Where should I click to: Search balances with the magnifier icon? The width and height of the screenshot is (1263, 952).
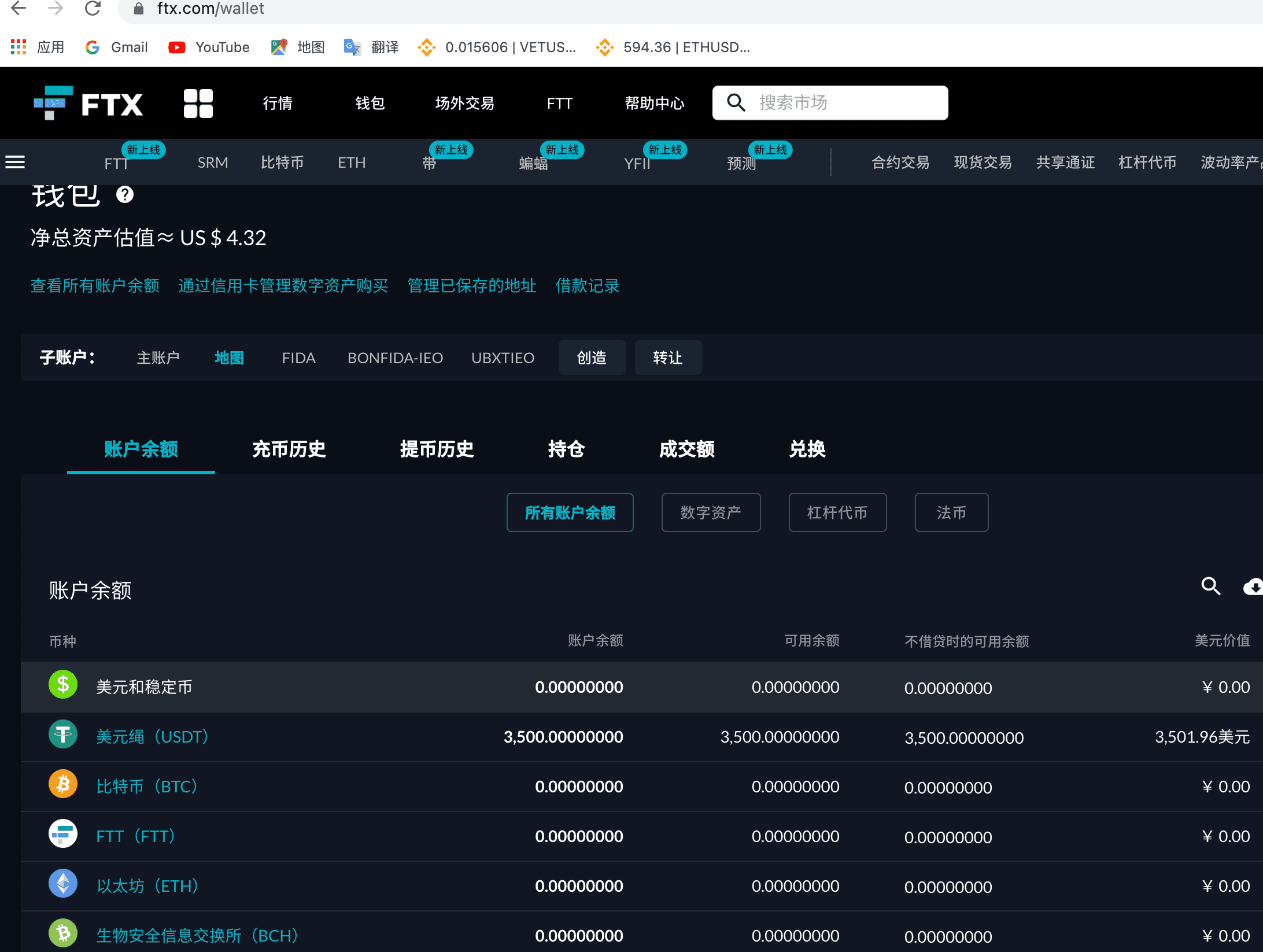pos(1211,586)
